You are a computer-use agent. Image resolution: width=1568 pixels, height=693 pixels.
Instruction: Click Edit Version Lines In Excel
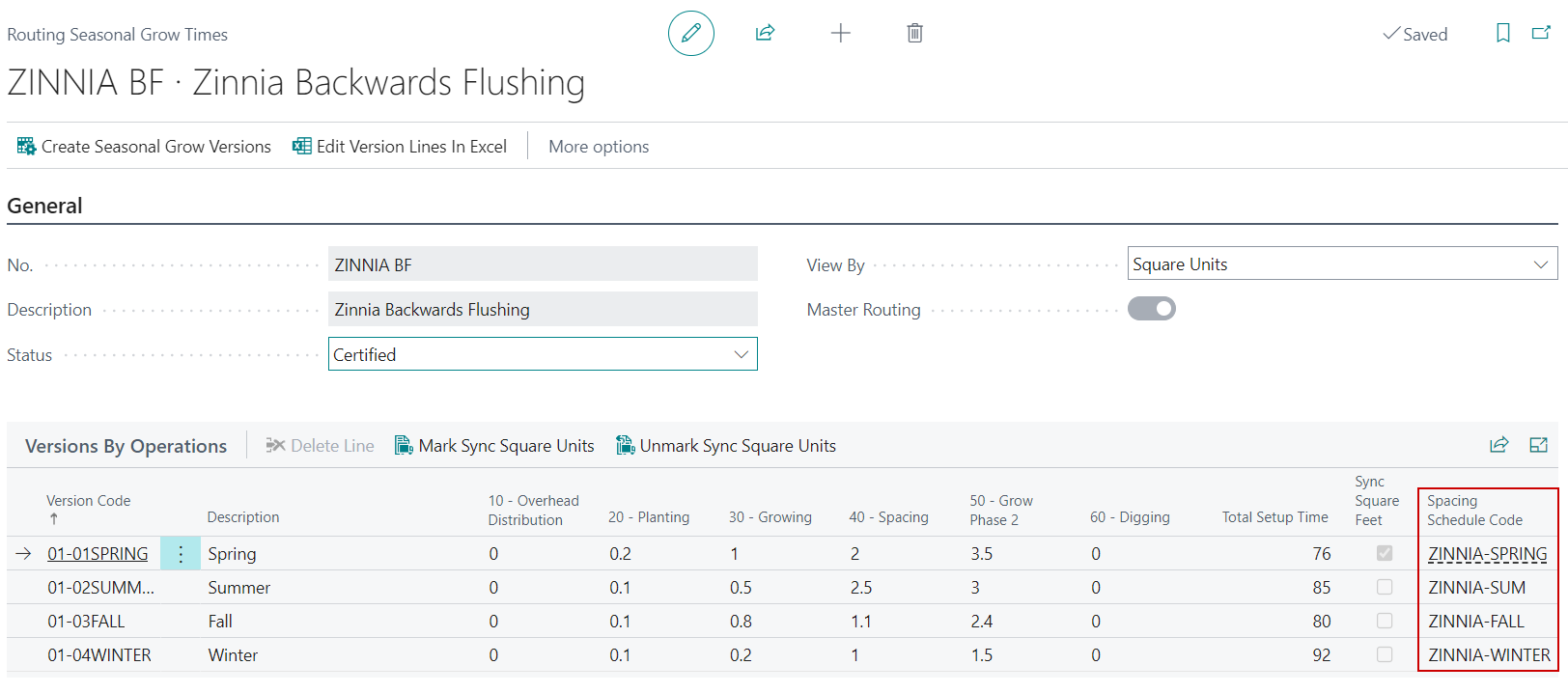[400, 147]
